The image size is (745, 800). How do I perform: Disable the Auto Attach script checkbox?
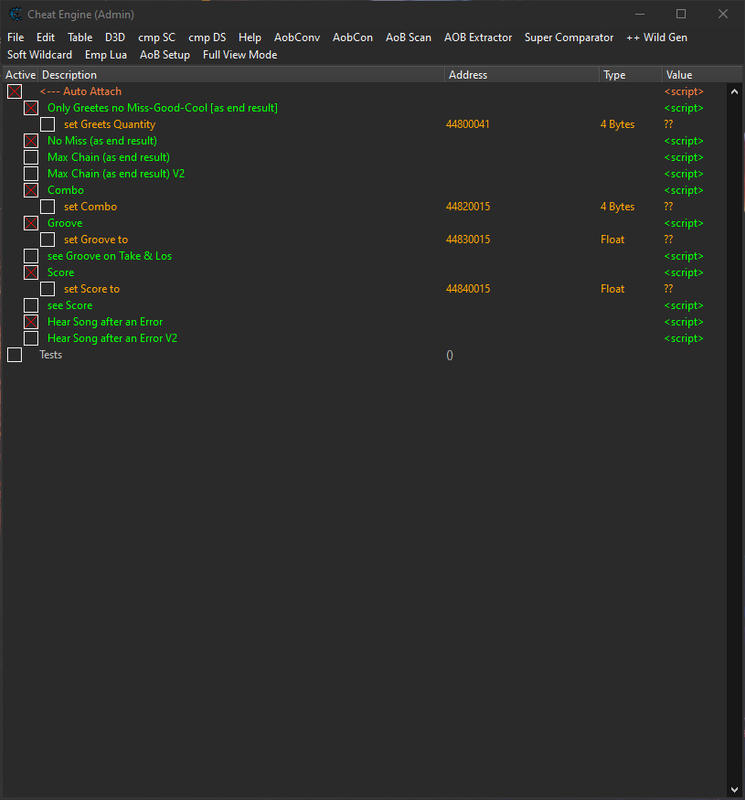pyautogui.click(x=15, y=91)
